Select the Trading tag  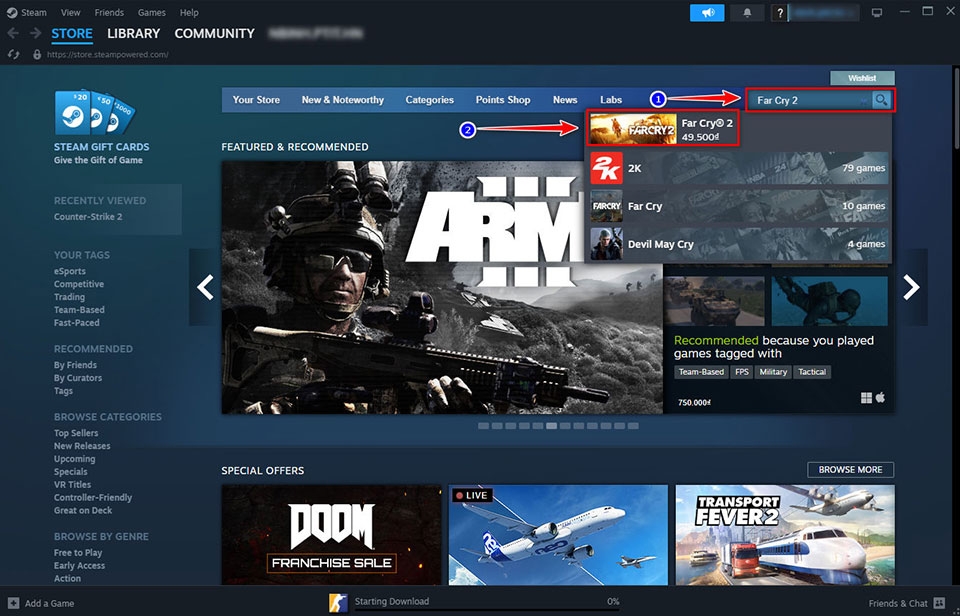69,297
